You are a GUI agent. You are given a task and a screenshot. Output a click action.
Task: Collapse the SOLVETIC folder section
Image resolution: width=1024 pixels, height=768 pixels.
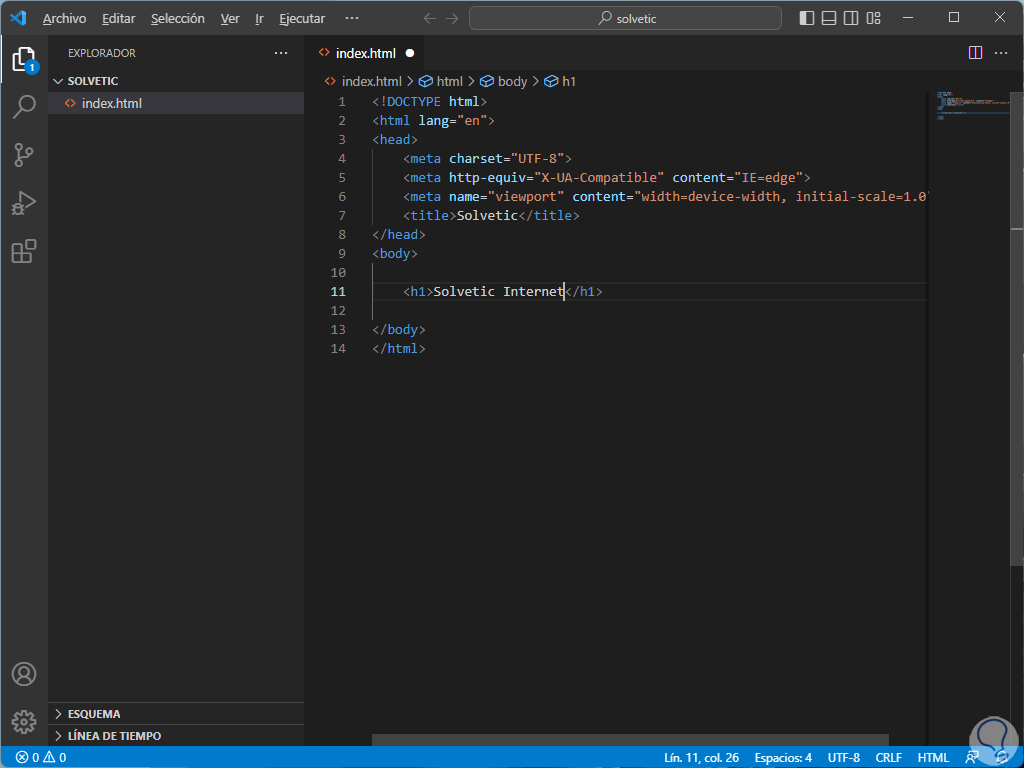click(92, 81)
